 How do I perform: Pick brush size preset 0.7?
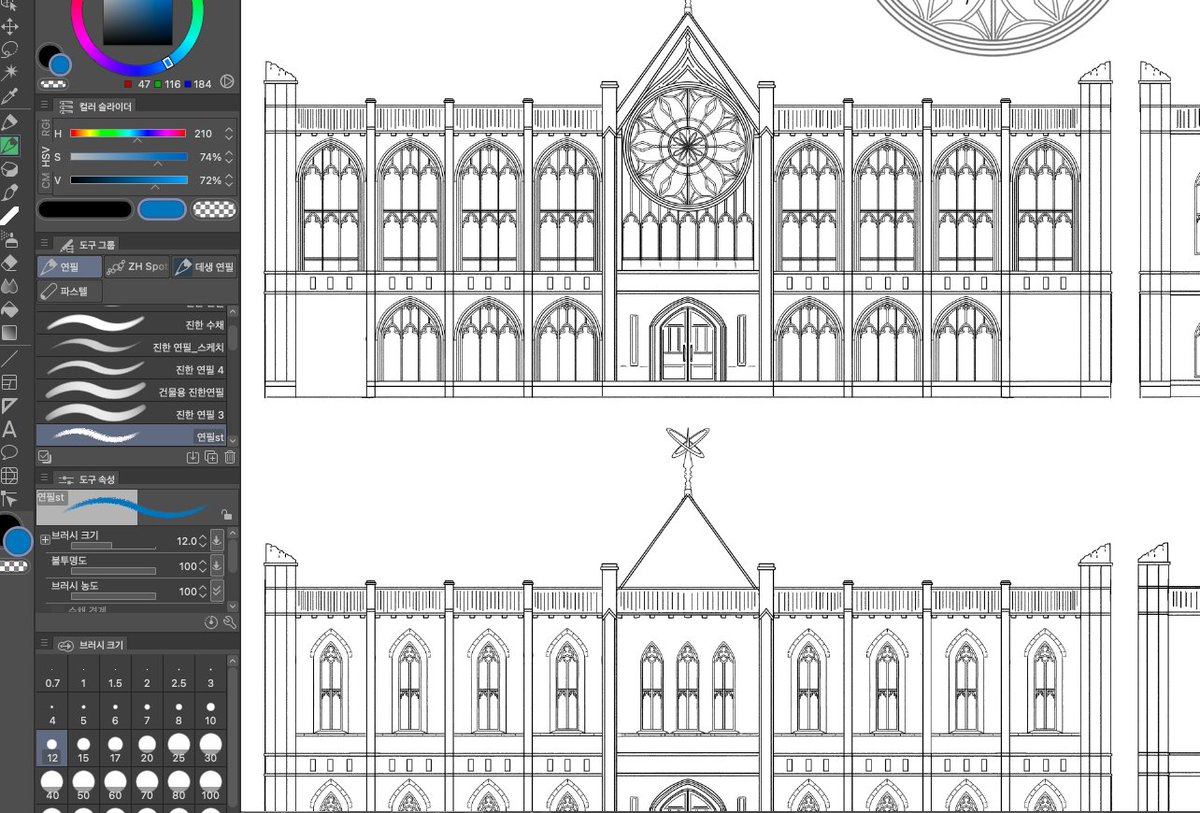pos(52,675)
